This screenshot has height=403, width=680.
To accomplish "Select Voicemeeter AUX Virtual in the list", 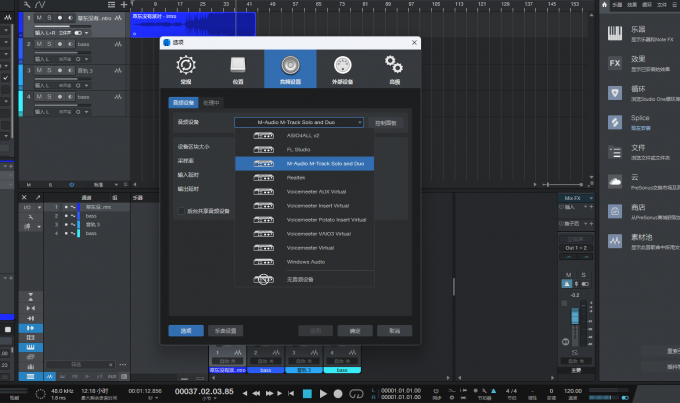I will pyautogui.click(x=304, y=192).
